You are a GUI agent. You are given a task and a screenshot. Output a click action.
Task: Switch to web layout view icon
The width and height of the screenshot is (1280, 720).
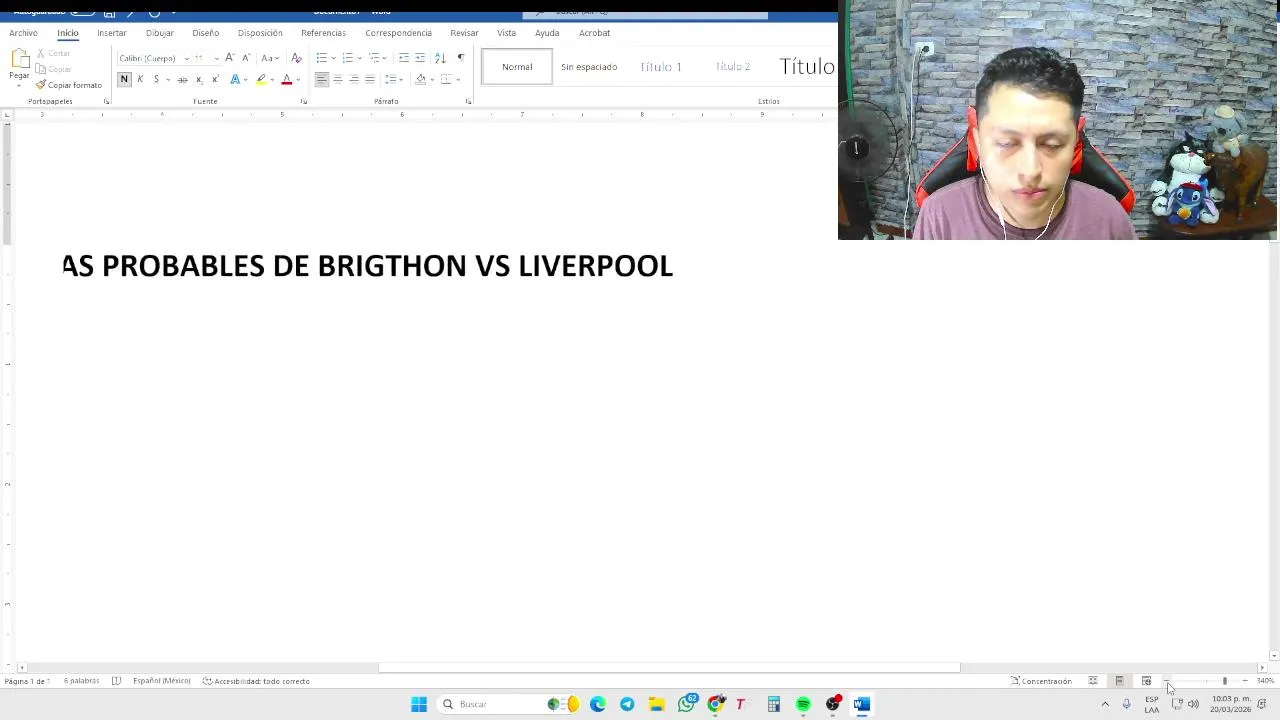coord(1146,681)
